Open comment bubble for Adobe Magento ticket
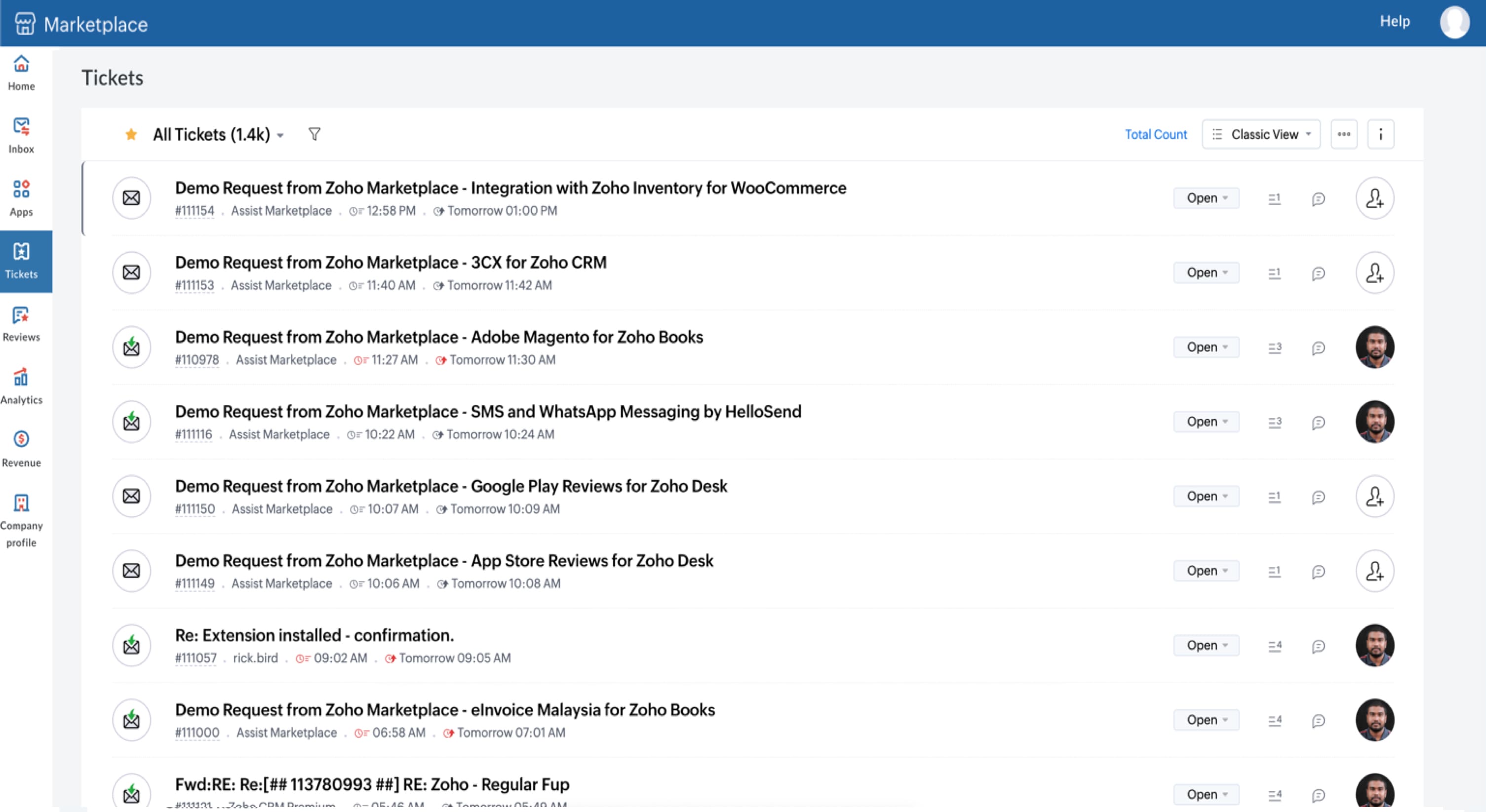The width and height of the screenshot is (1486, 812). (1318, 348)
